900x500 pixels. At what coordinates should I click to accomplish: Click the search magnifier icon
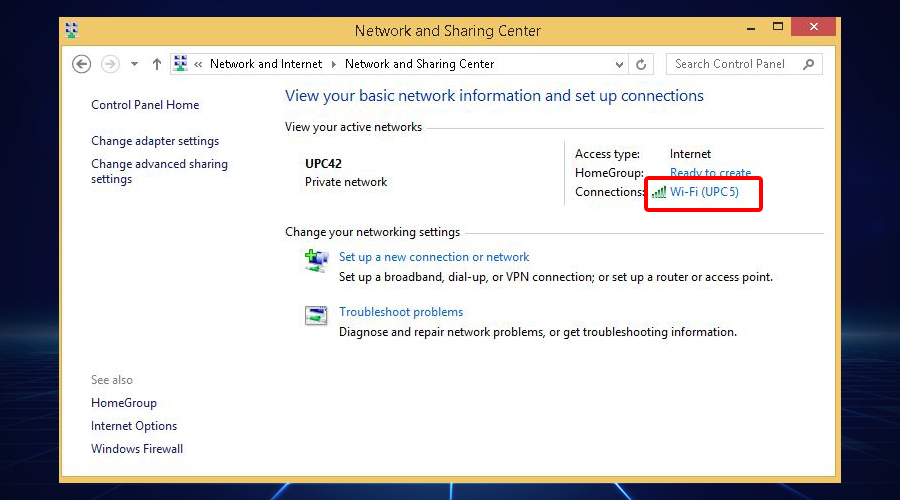coord(809,64)
